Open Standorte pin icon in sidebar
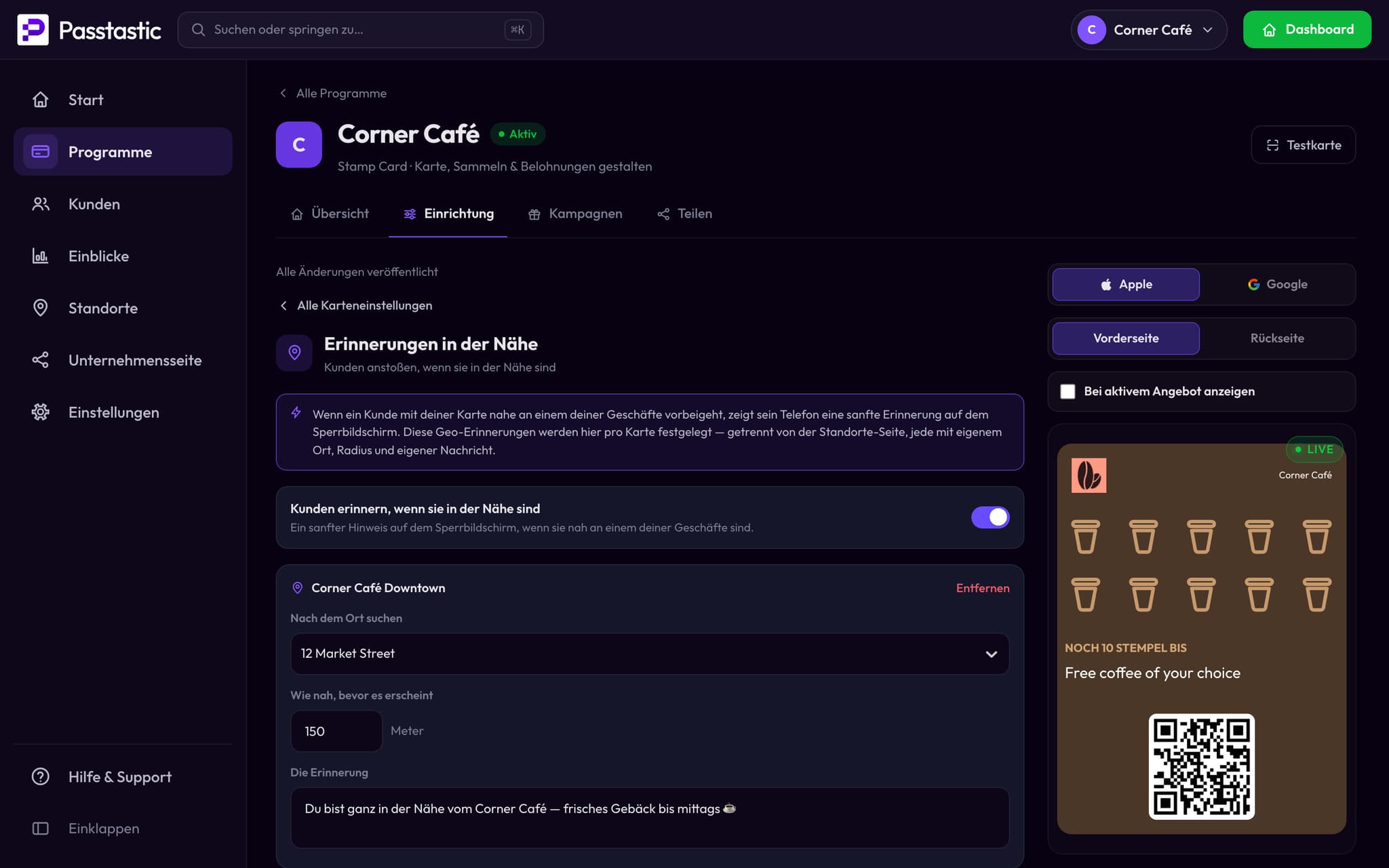The width and height of the screenshot is (1389, 868). pos(41,308)
